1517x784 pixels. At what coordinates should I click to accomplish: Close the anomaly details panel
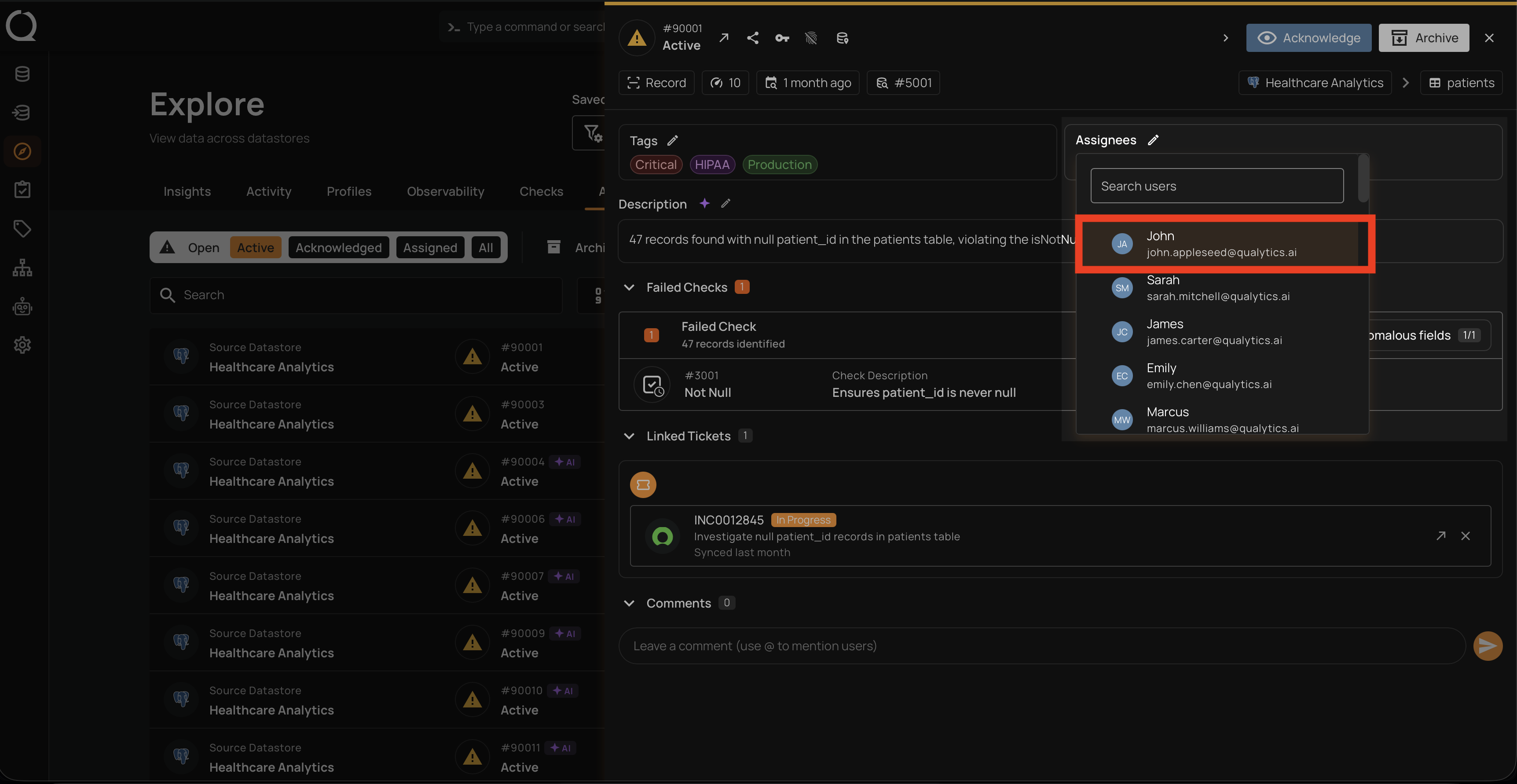1489,38
